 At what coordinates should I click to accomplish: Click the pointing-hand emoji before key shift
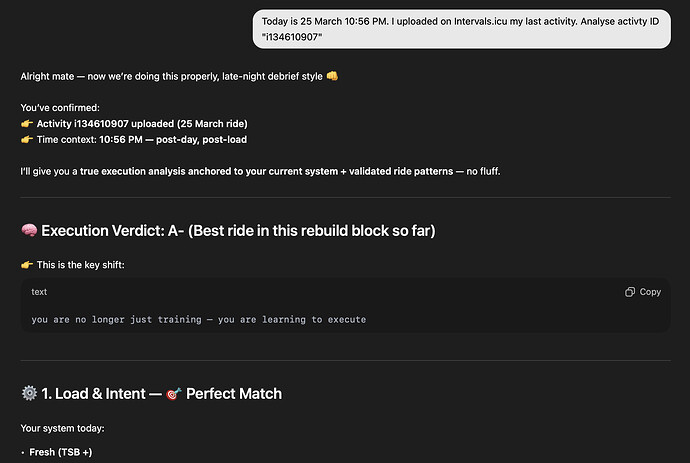(27, 265)
